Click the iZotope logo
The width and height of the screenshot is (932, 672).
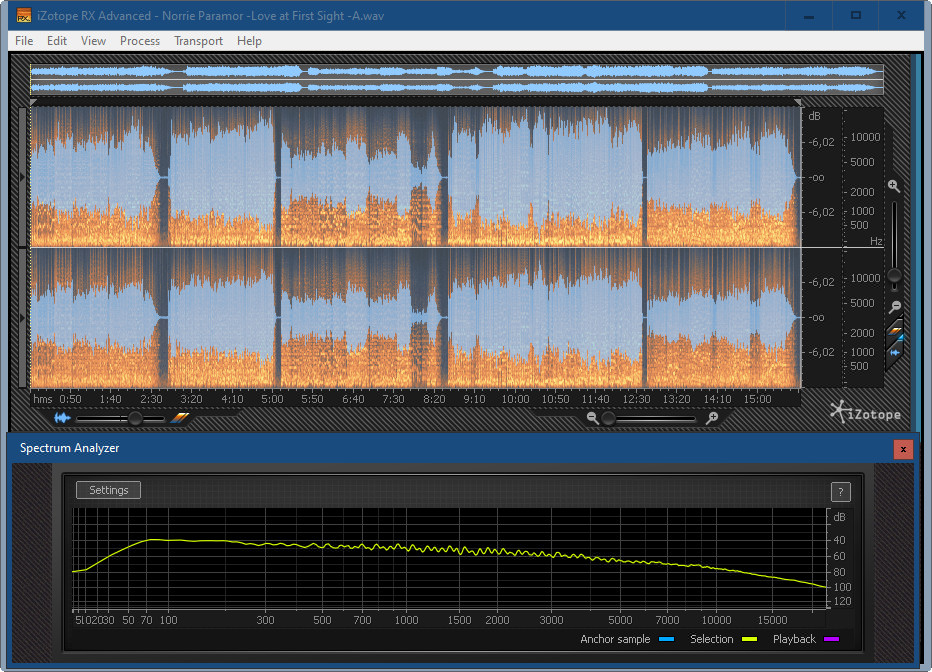coord(865,412)
